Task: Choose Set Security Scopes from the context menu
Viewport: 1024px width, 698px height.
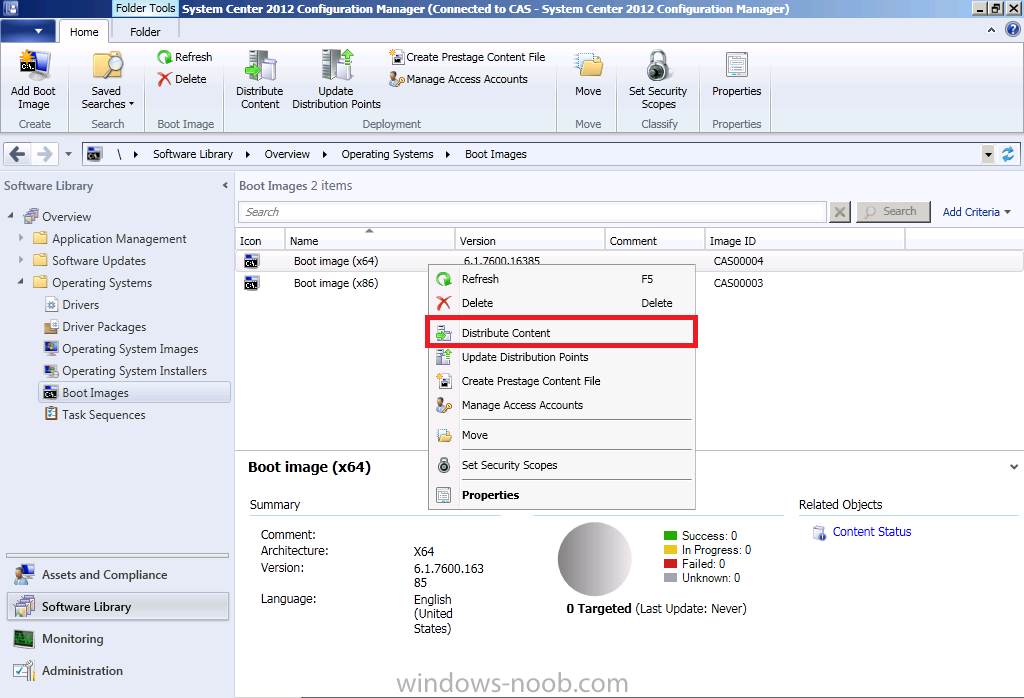Action: click(562, 466)
